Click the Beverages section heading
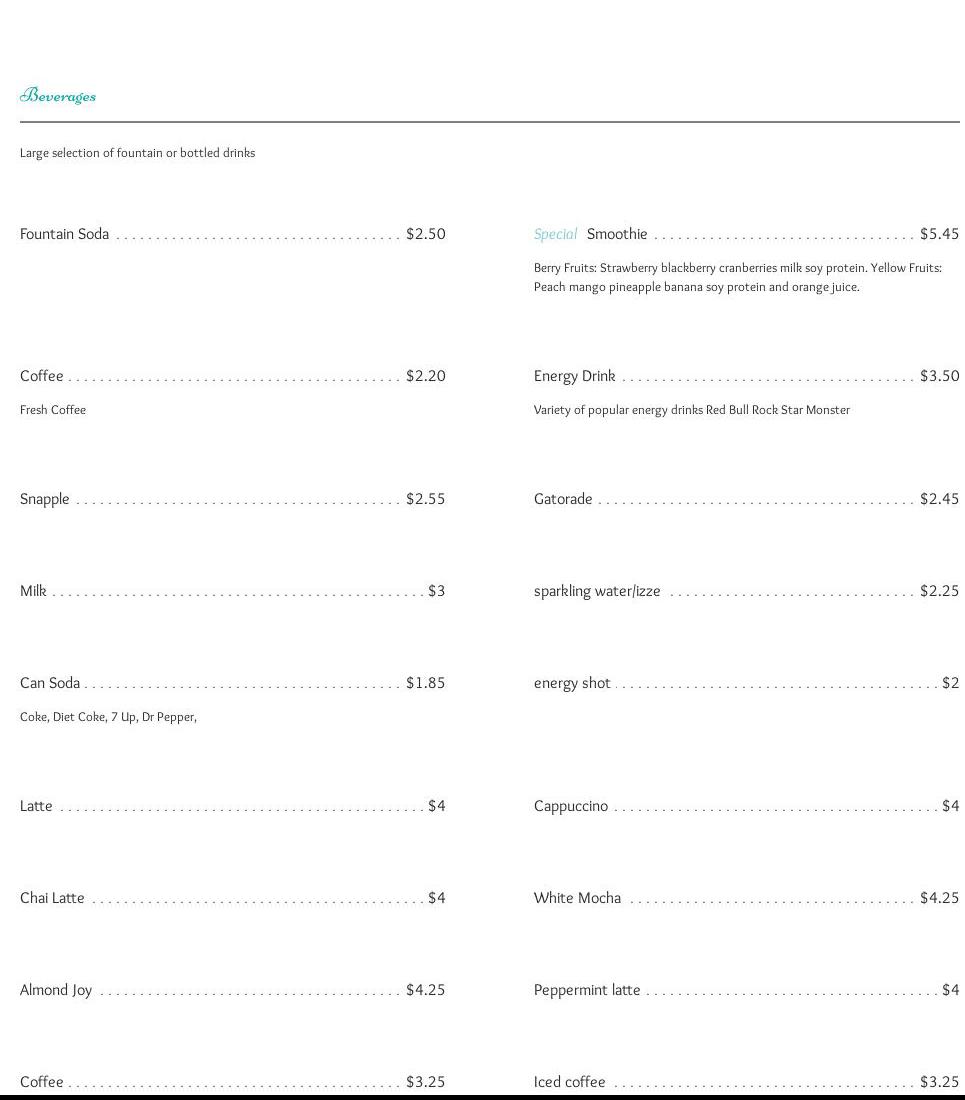The width and height of the screenshot is (965, 1100). pyautogui.click(x=58, y=96)
